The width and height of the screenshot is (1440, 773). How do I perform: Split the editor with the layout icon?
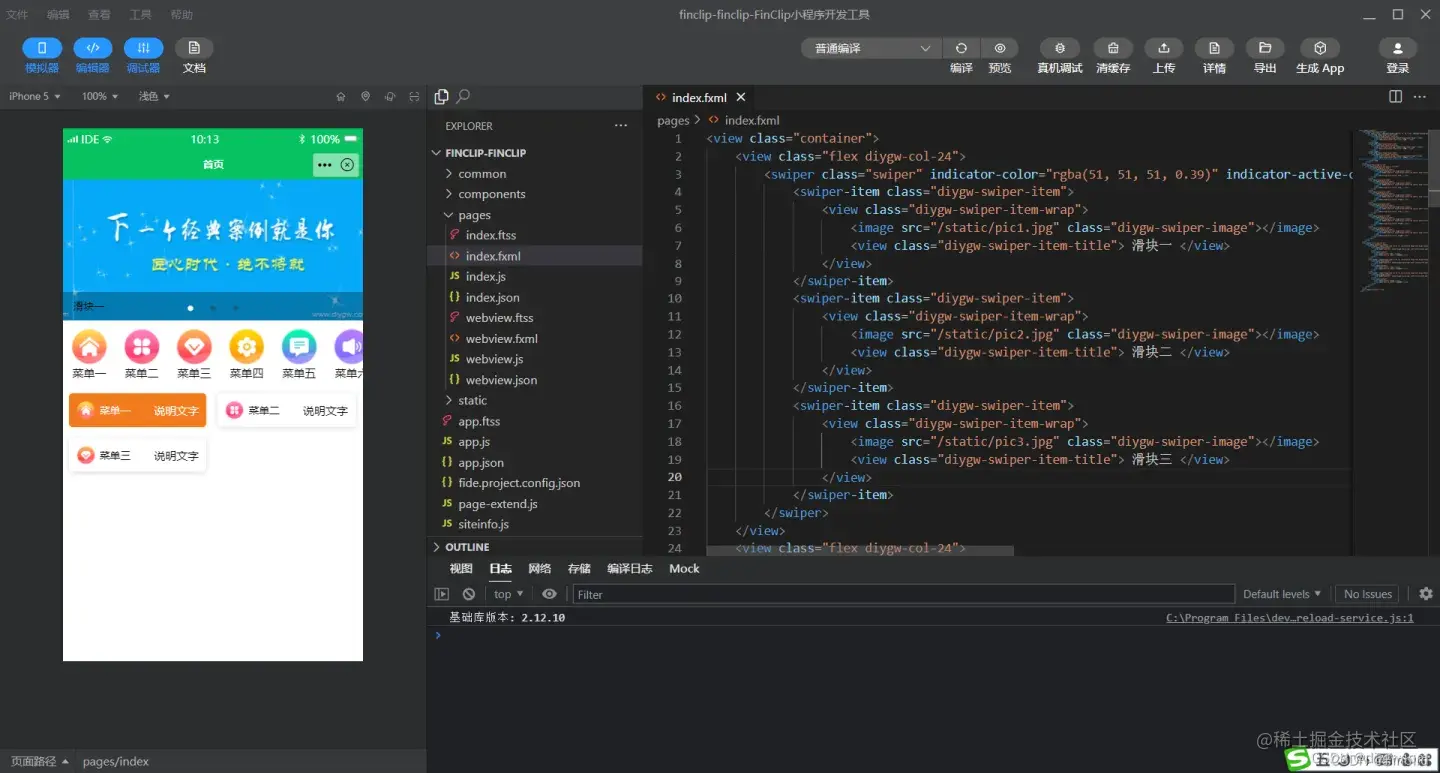[x=1395, y=96]
